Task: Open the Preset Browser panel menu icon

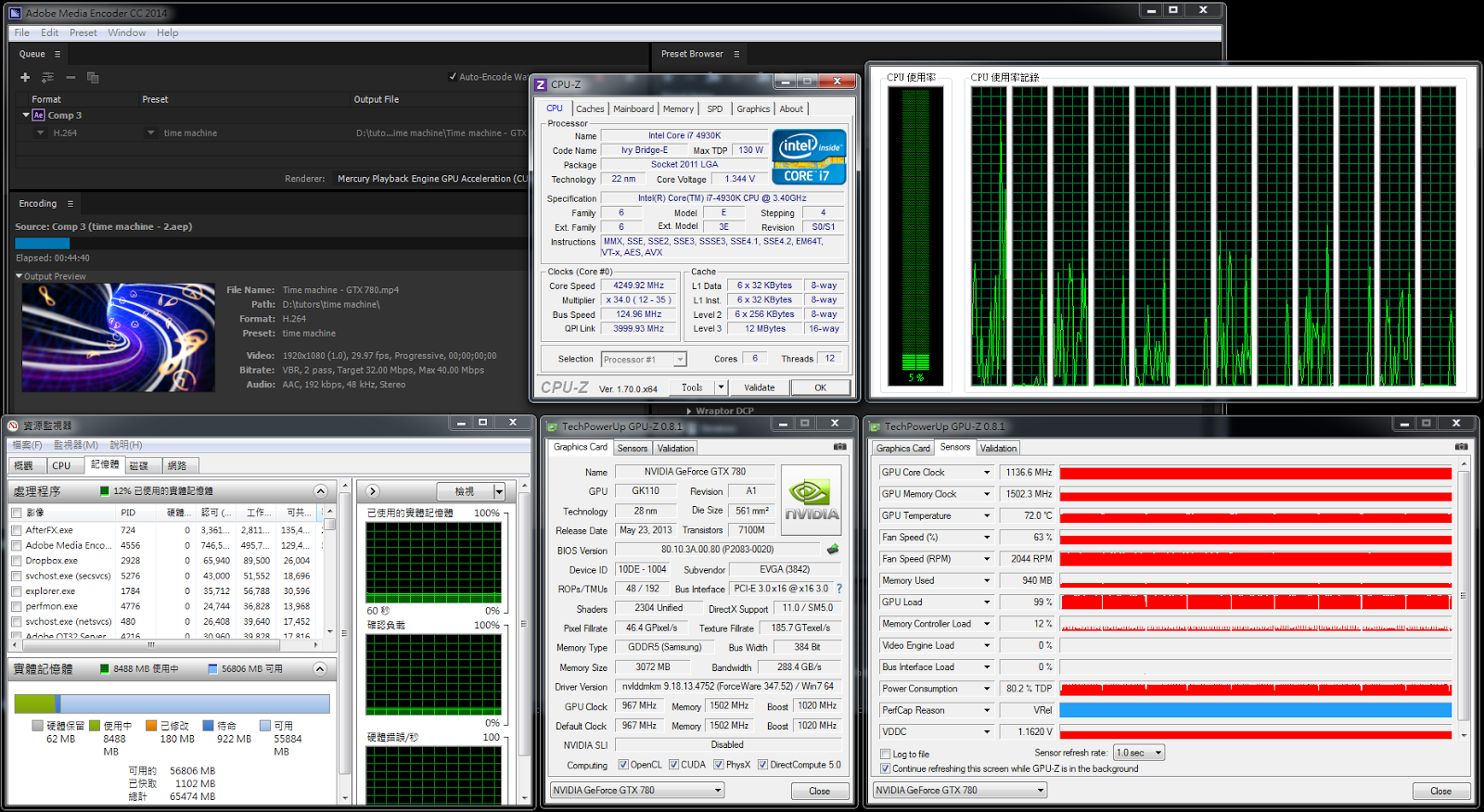Action: click(736, 54)
